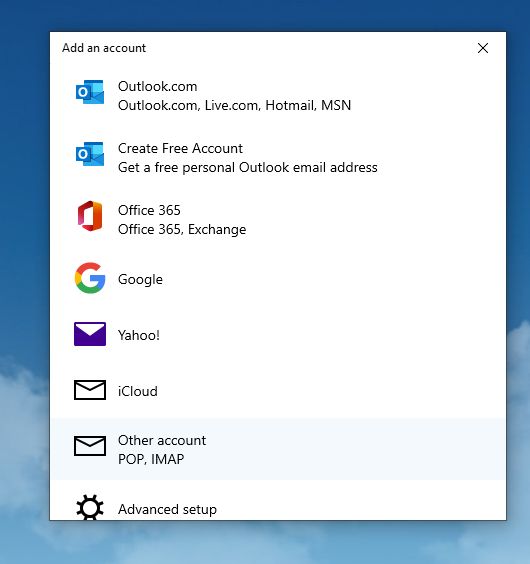The image size is (530, 564).
Task: Select the Create Free Account option
Action: [278, 158]
